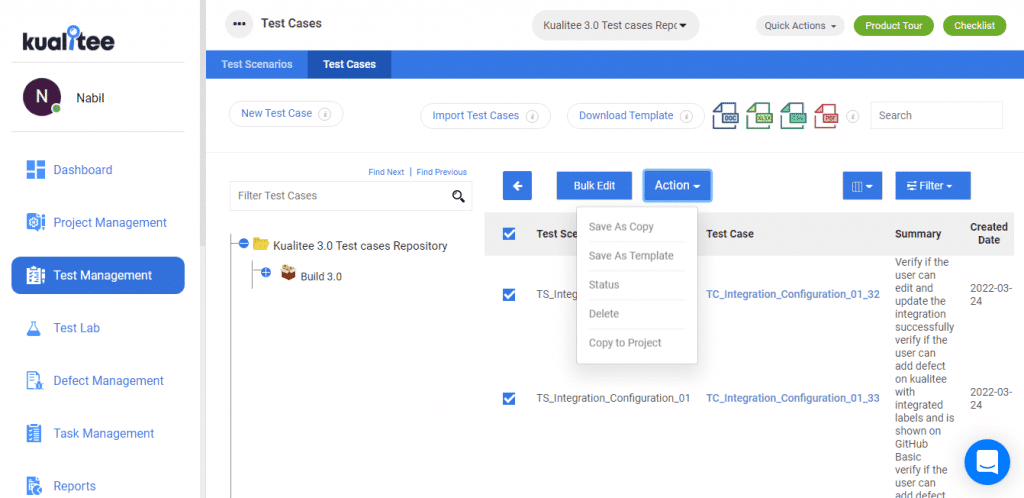Click the Find Previous link
The image size is (1024, 498).
pos(441,172)
